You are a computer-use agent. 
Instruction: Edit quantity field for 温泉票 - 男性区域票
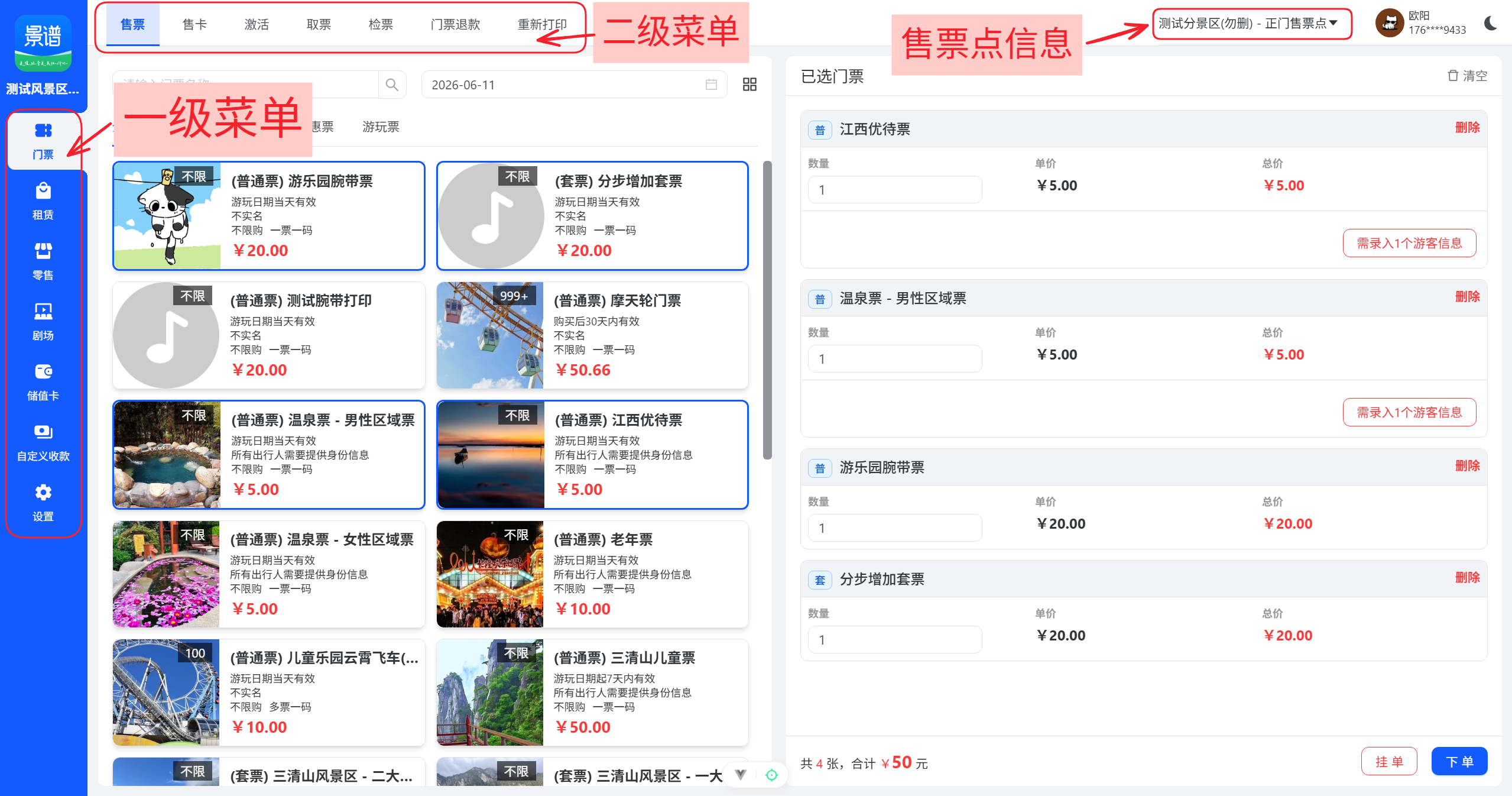pos(895,359)
